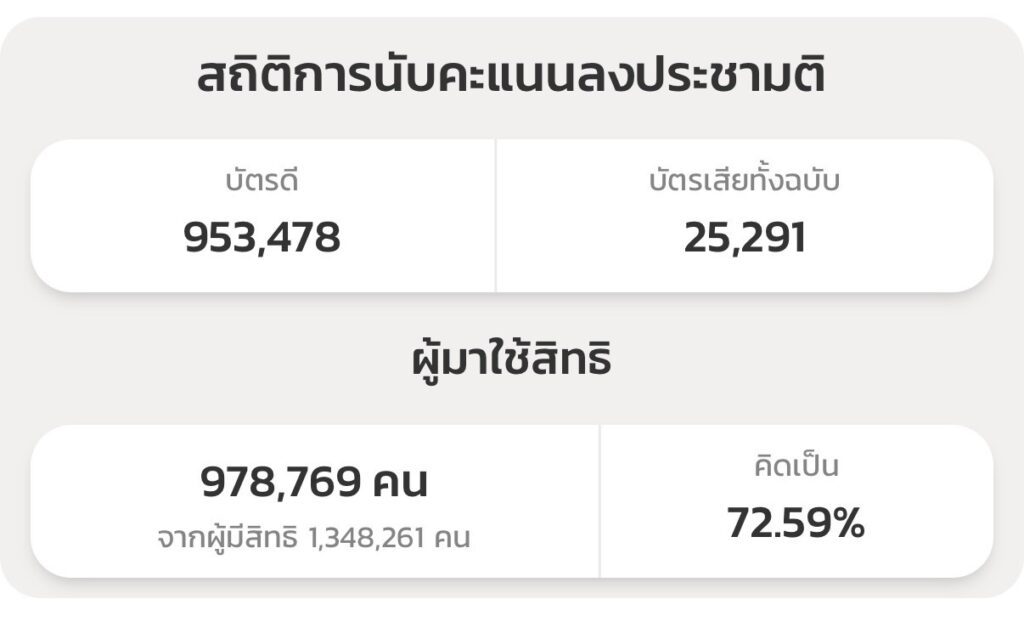This screenshot has width=1024, height=633.
Task: Click the blank space right of 25,291
Action: [900, 237]
